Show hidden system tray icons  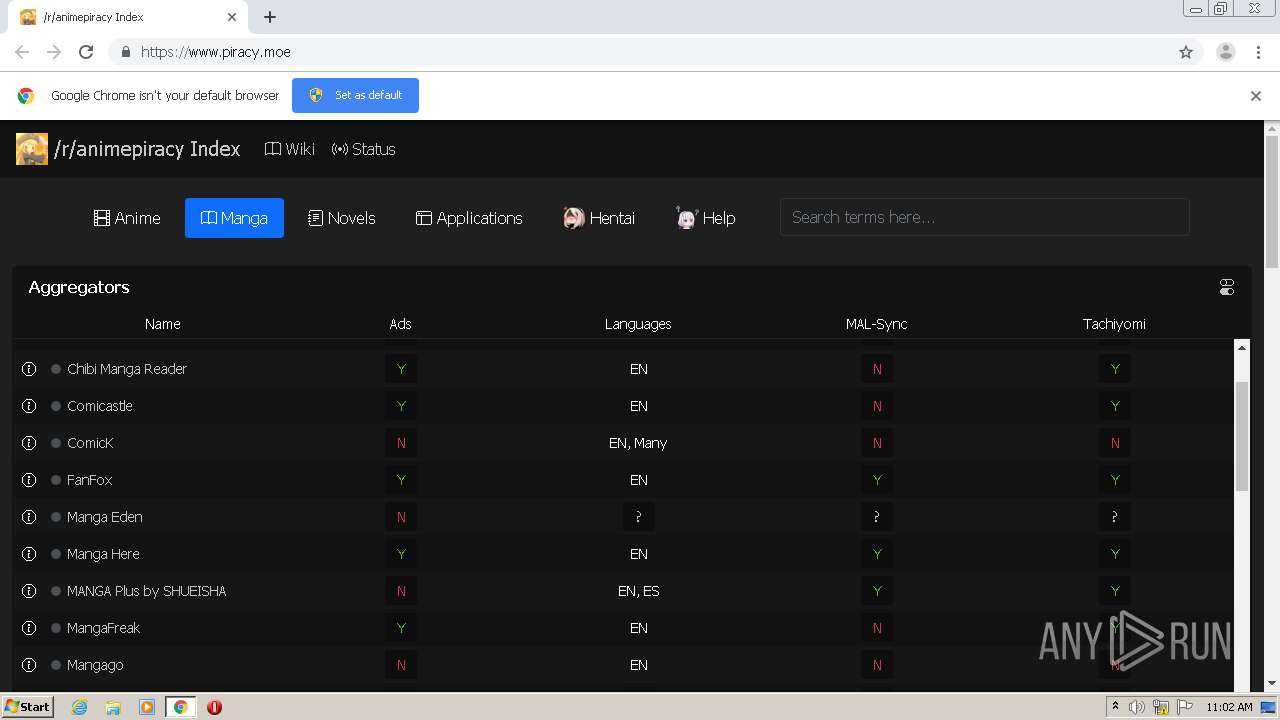tap(1115, 707)
